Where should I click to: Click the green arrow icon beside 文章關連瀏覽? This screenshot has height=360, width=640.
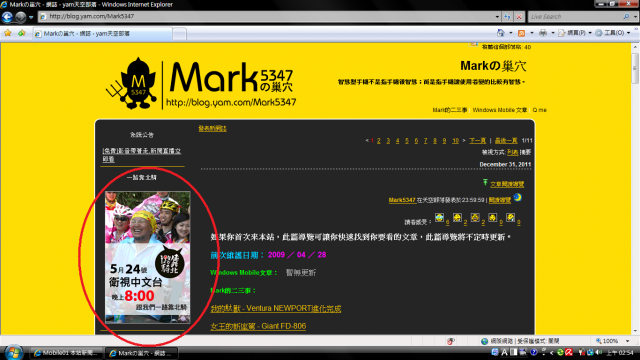click(485, 182)
